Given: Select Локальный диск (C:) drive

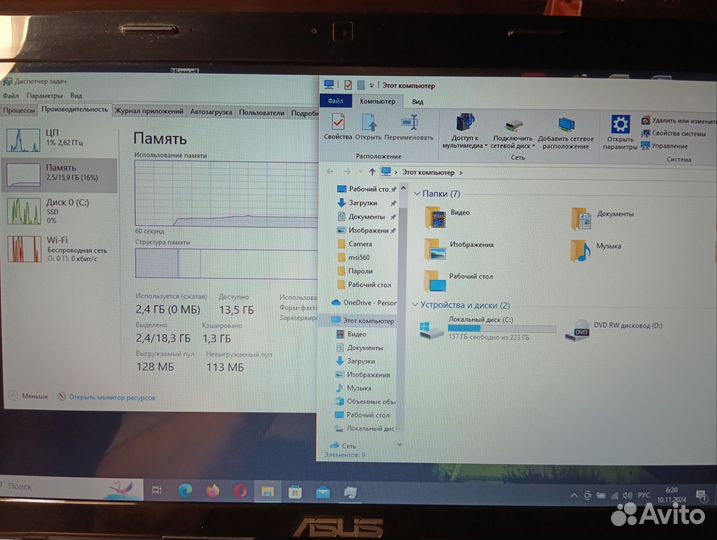Looking at the screenshot, I should click(x=487, y=328).
